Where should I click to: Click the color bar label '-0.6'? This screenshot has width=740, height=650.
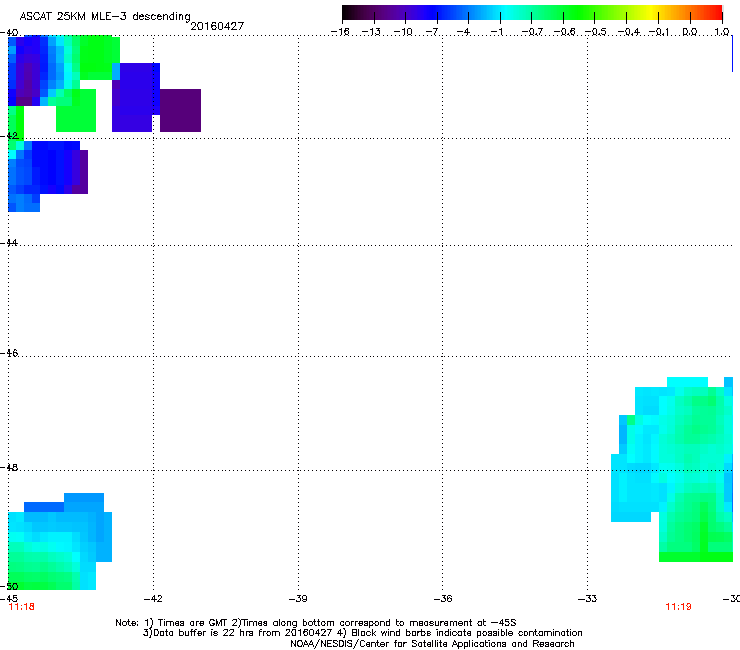point(564,32)
